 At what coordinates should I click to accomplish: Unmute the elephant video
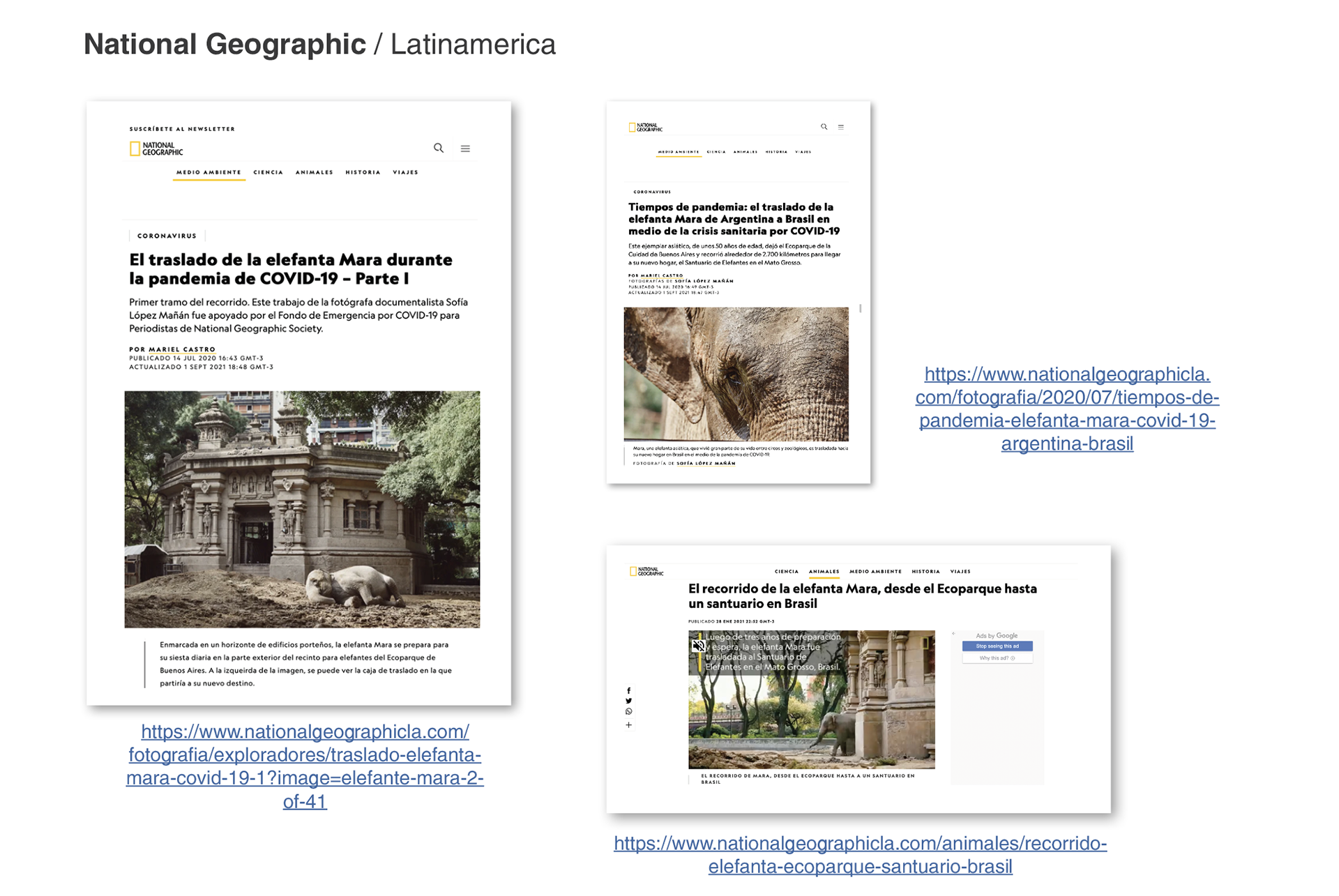click(698, 646)
